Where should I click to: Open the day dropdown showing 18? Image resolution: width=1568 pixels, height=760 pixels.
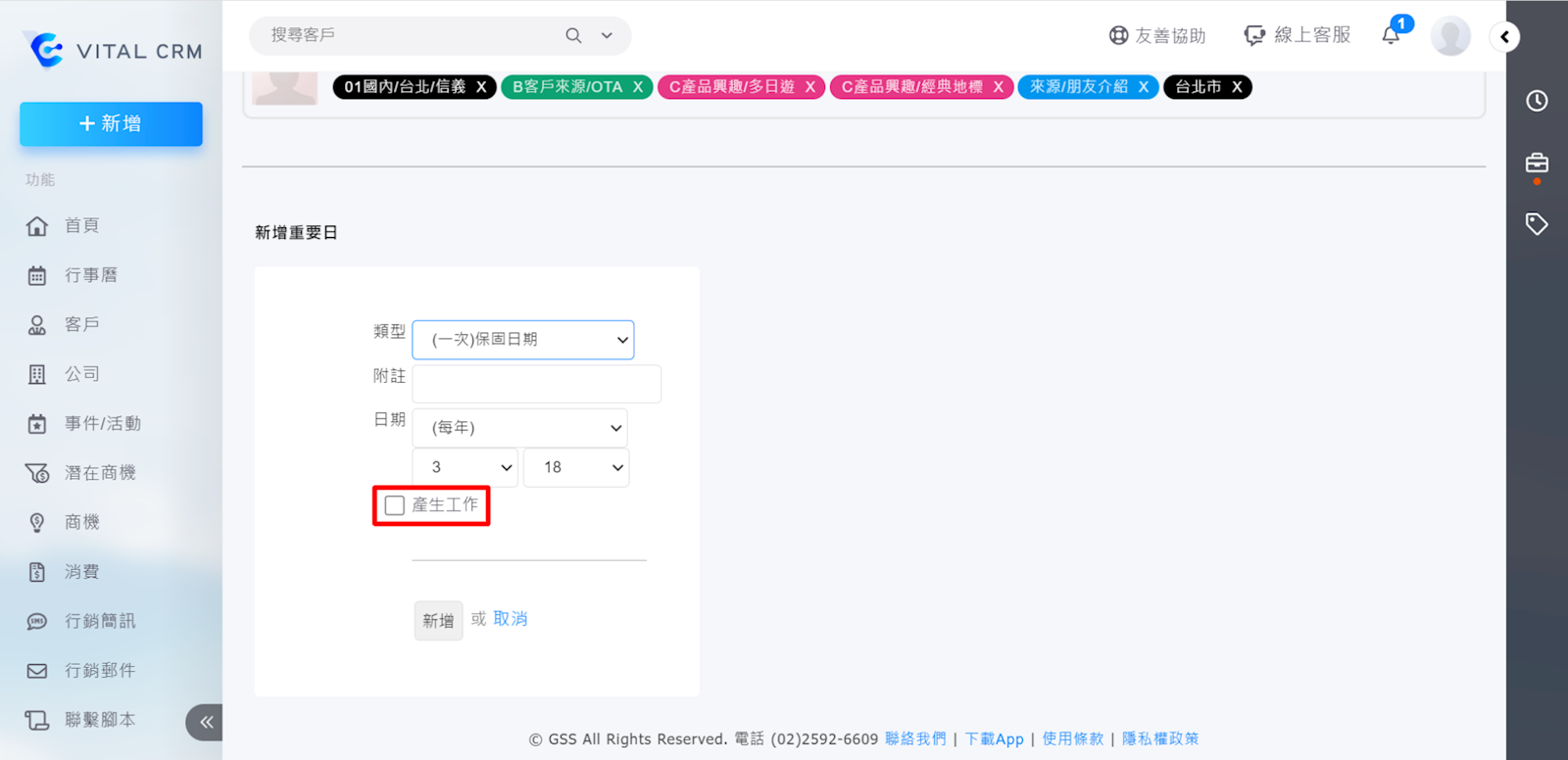576,468
